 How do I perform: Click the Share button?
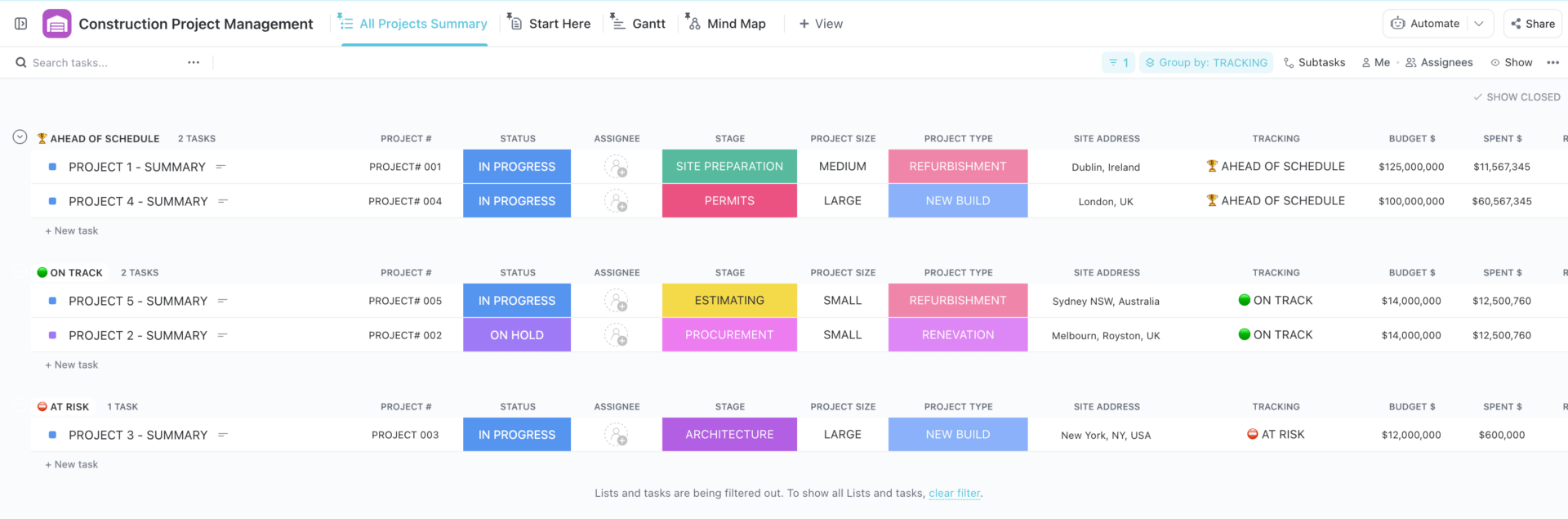tap(1532, 24)
